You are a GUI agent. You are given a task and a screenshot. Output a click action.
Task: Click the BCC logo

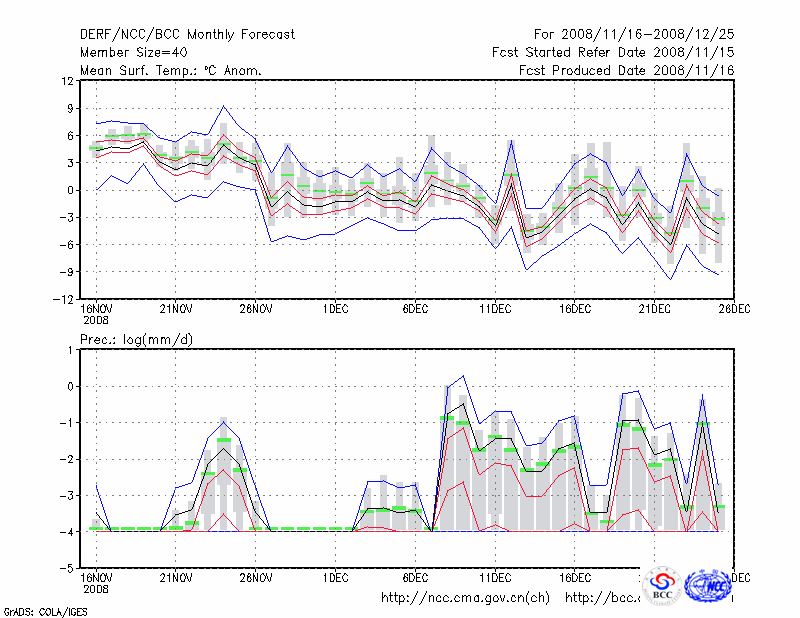661,586
